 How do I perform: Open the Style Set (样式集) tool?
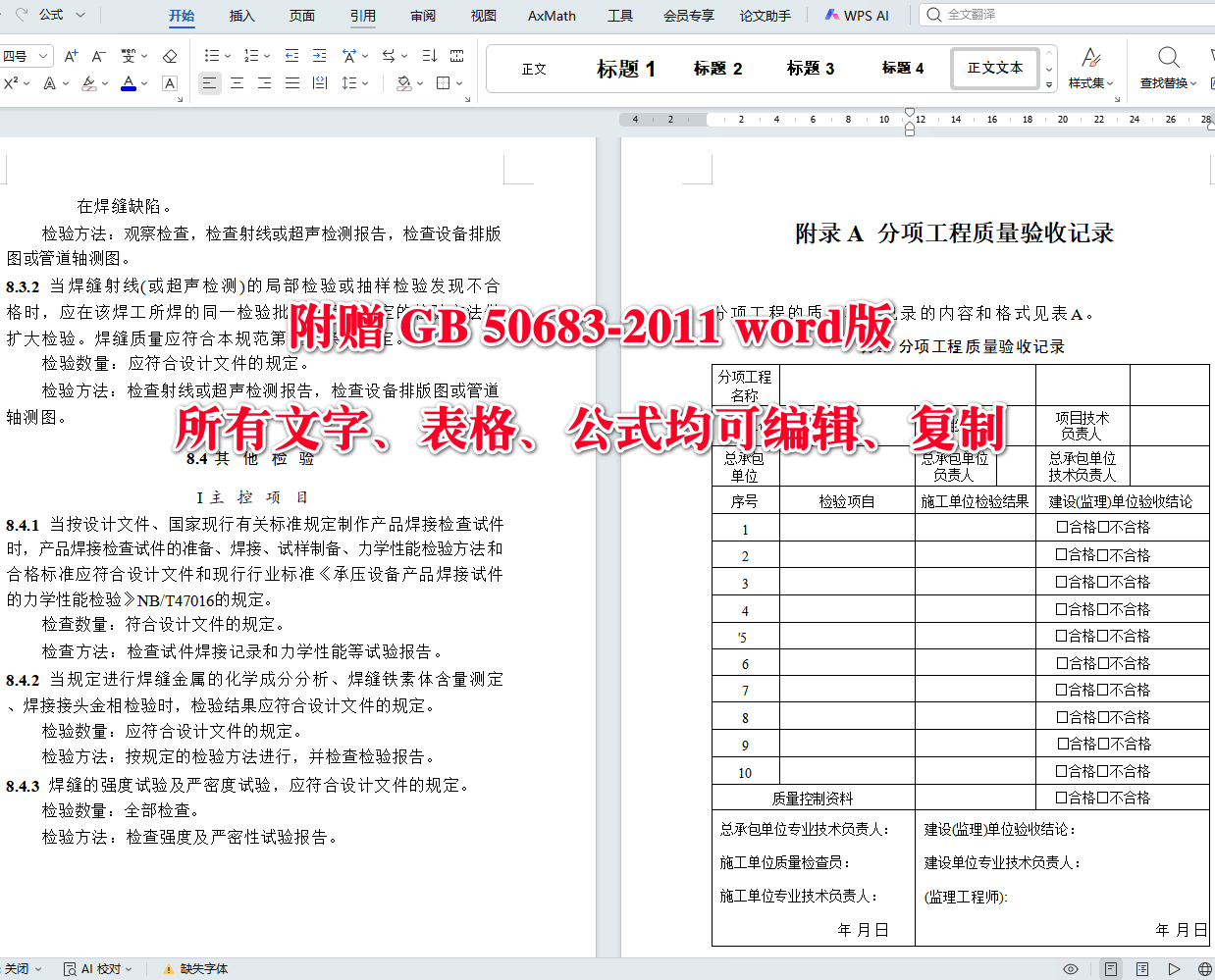(1090, 67)
